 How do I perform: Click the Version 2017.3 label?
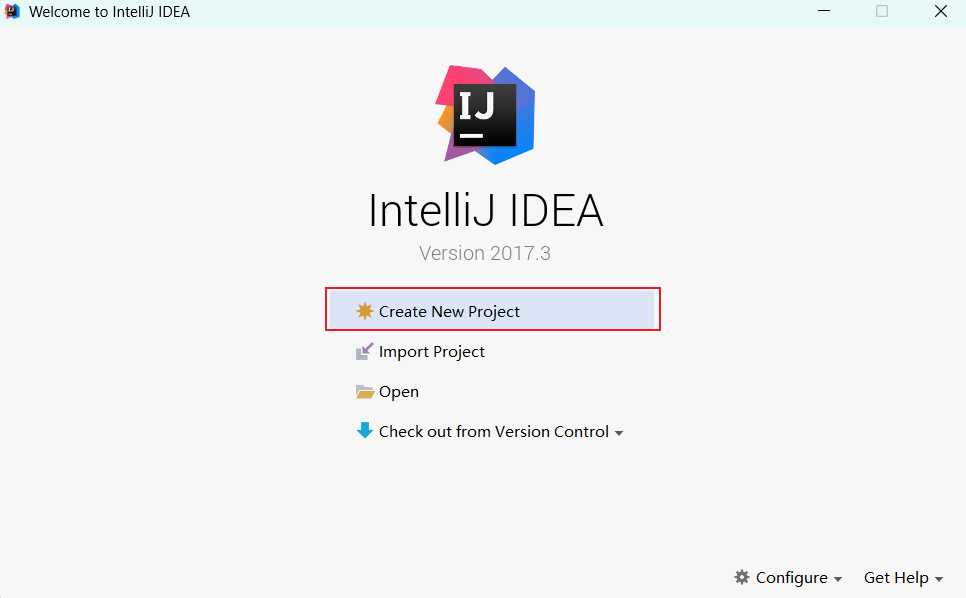[485, 253]
